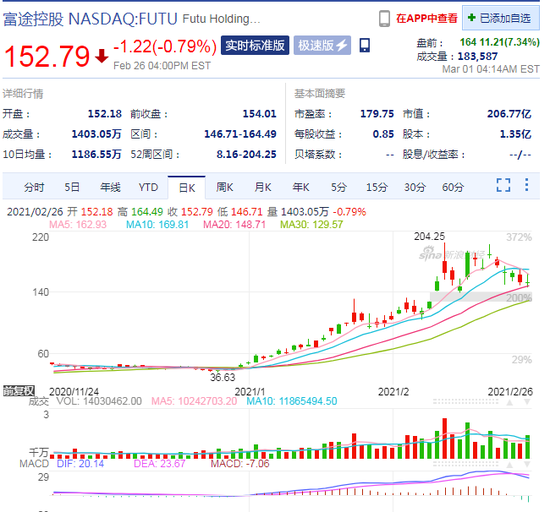Click the 富途控股 NASDAQ:FUTU title

click(90, 19)
